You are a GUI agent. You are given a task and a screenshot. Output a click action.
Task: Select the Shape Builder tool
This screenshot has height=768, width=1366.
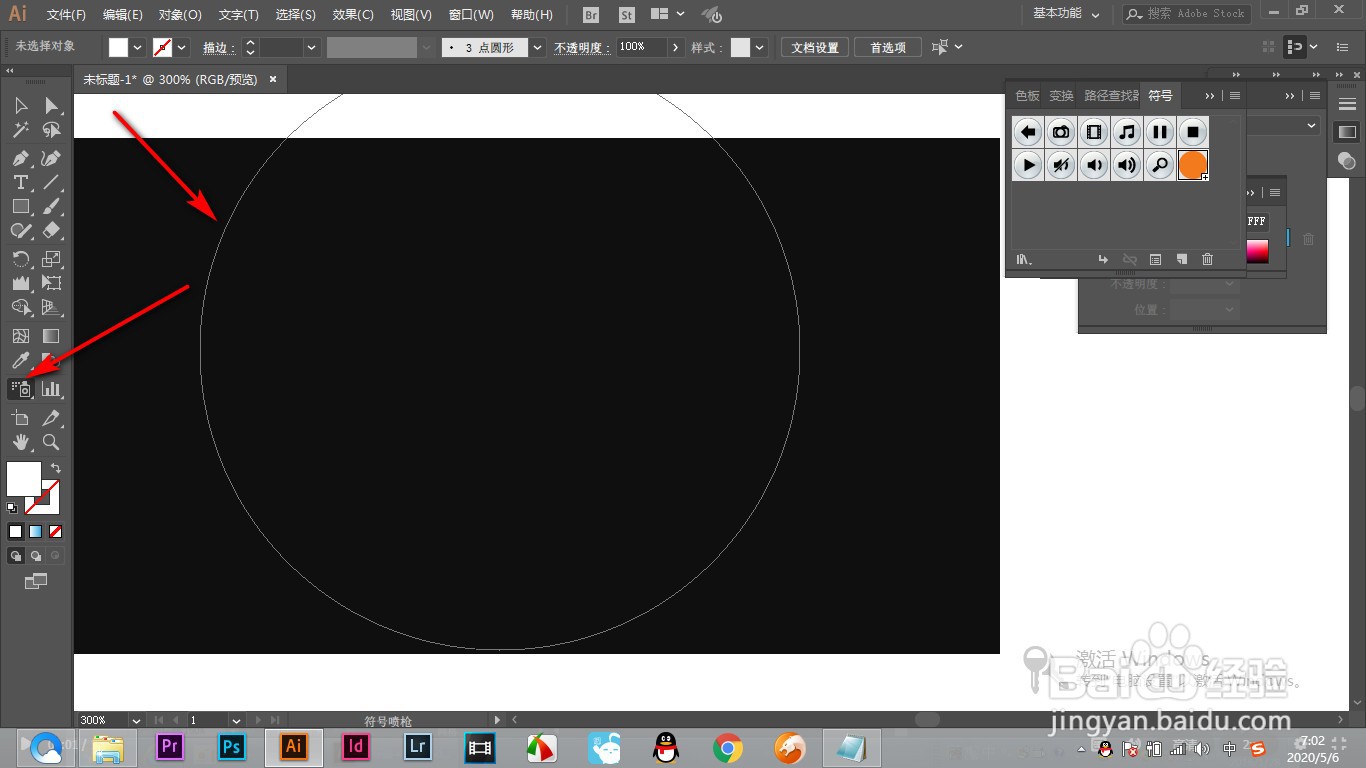(x=20, y=307)
